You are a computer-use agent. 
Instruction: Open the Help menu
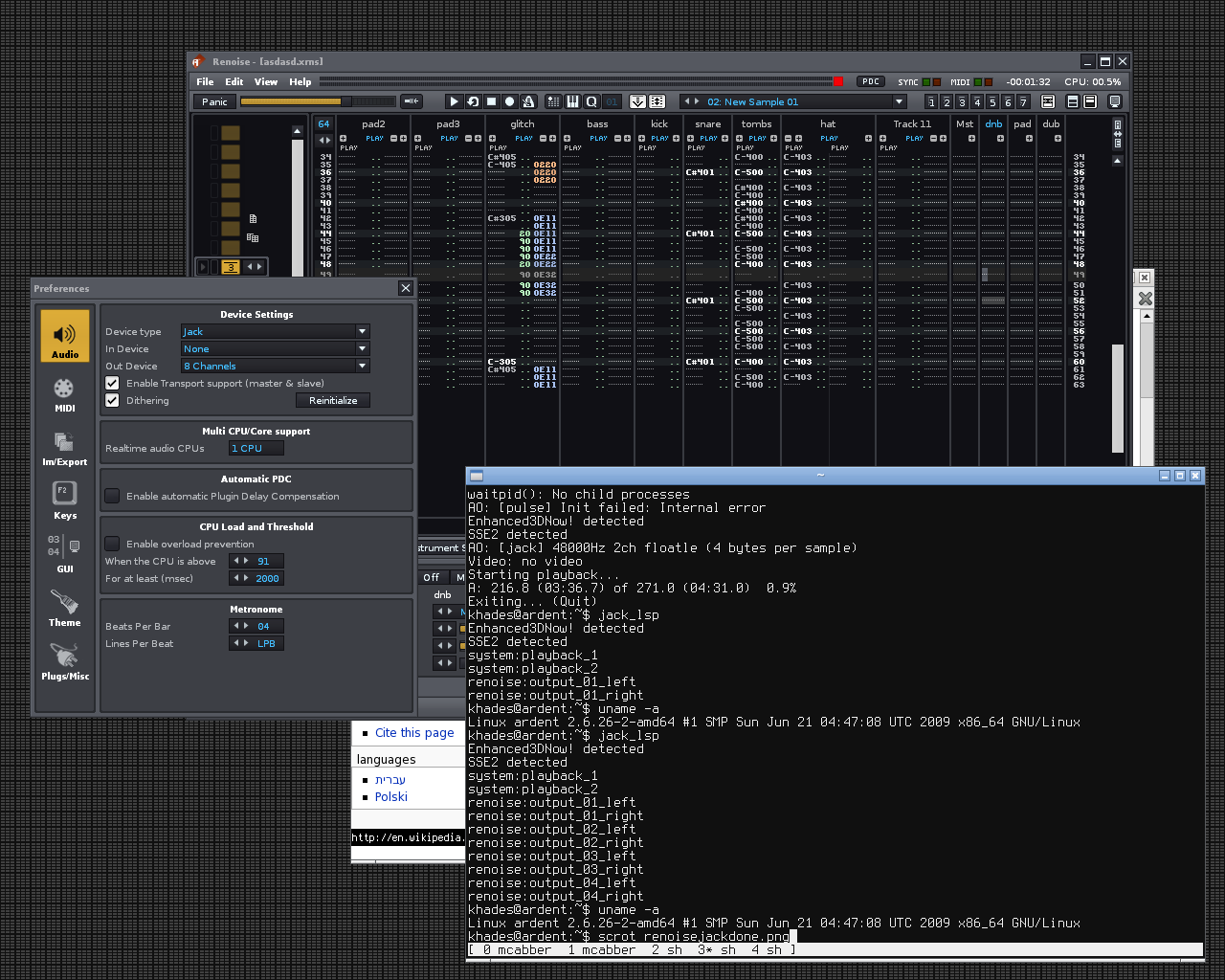tap(301, 81)
